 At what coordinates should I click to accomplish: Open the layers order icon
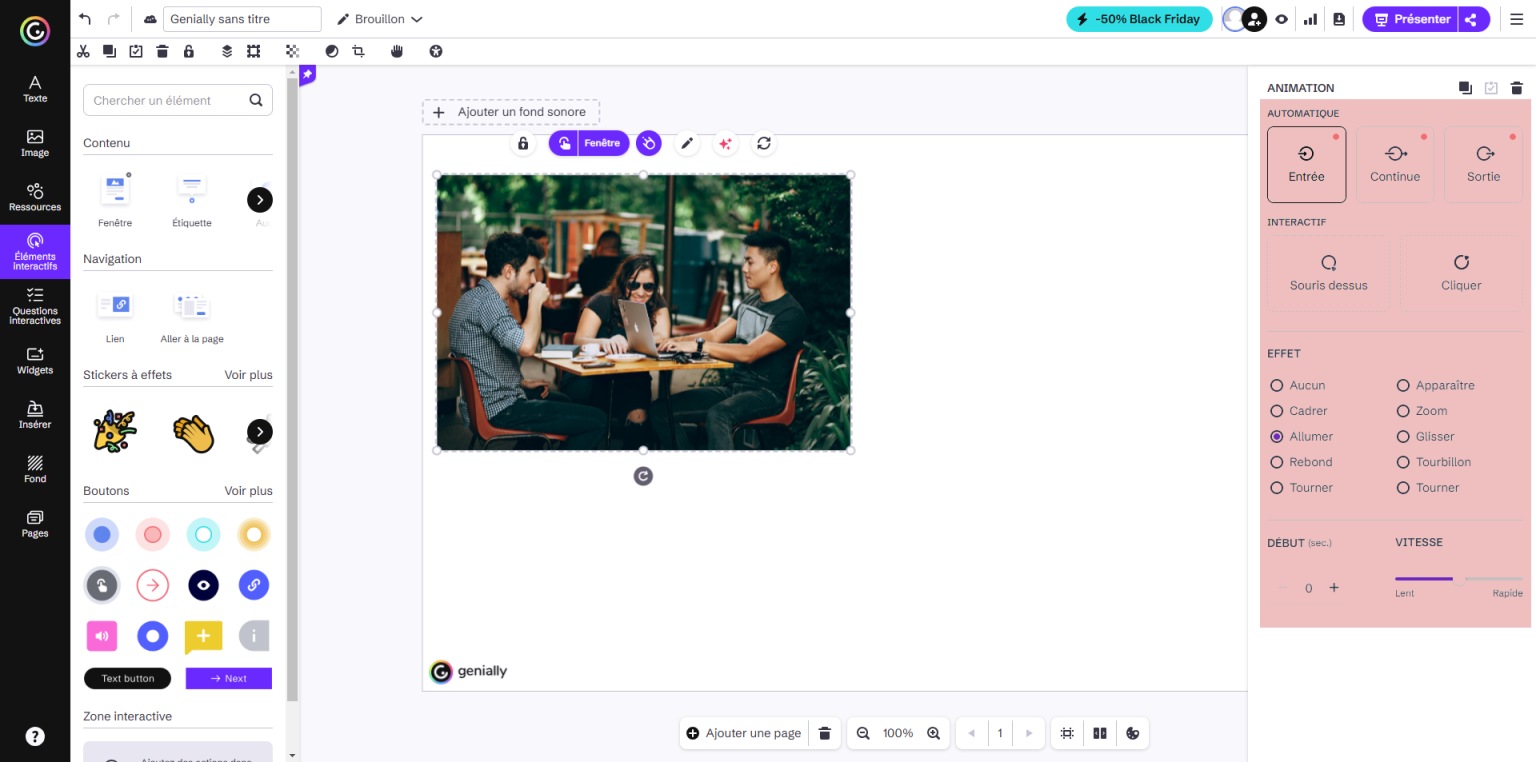(x=227, y=51)
